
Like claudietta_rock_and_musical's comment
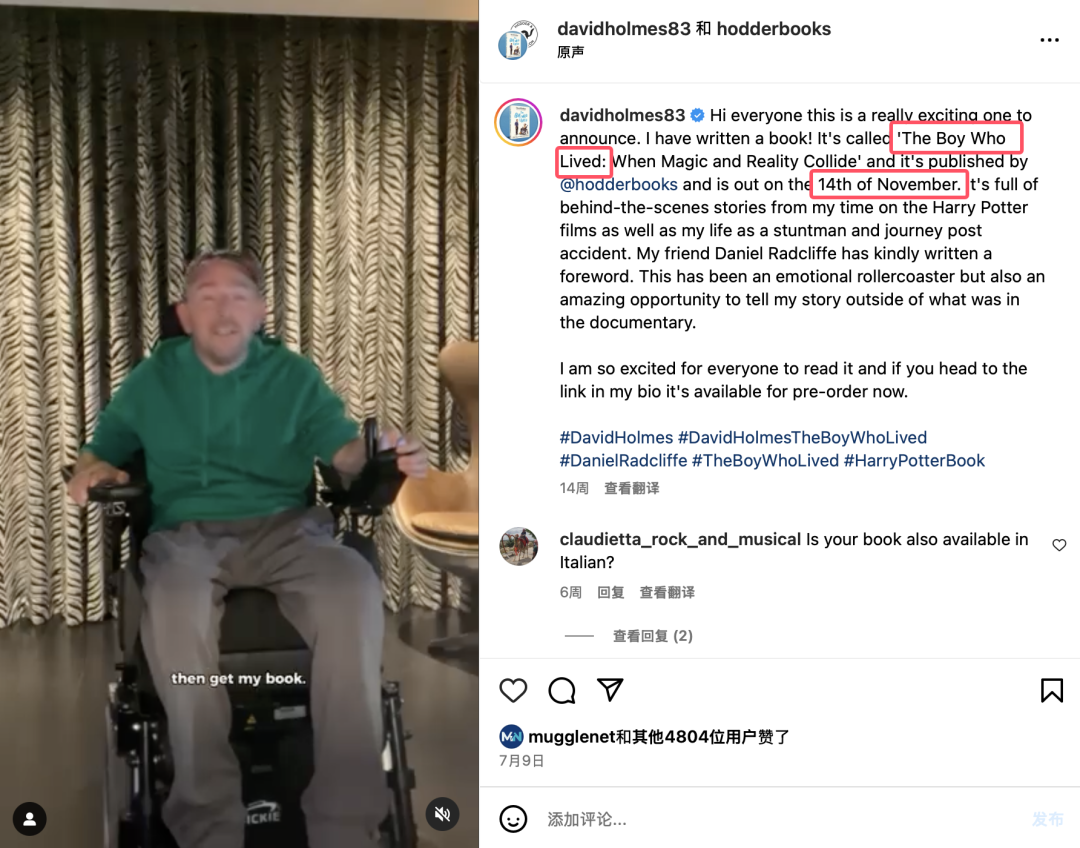coord(1059,545)
